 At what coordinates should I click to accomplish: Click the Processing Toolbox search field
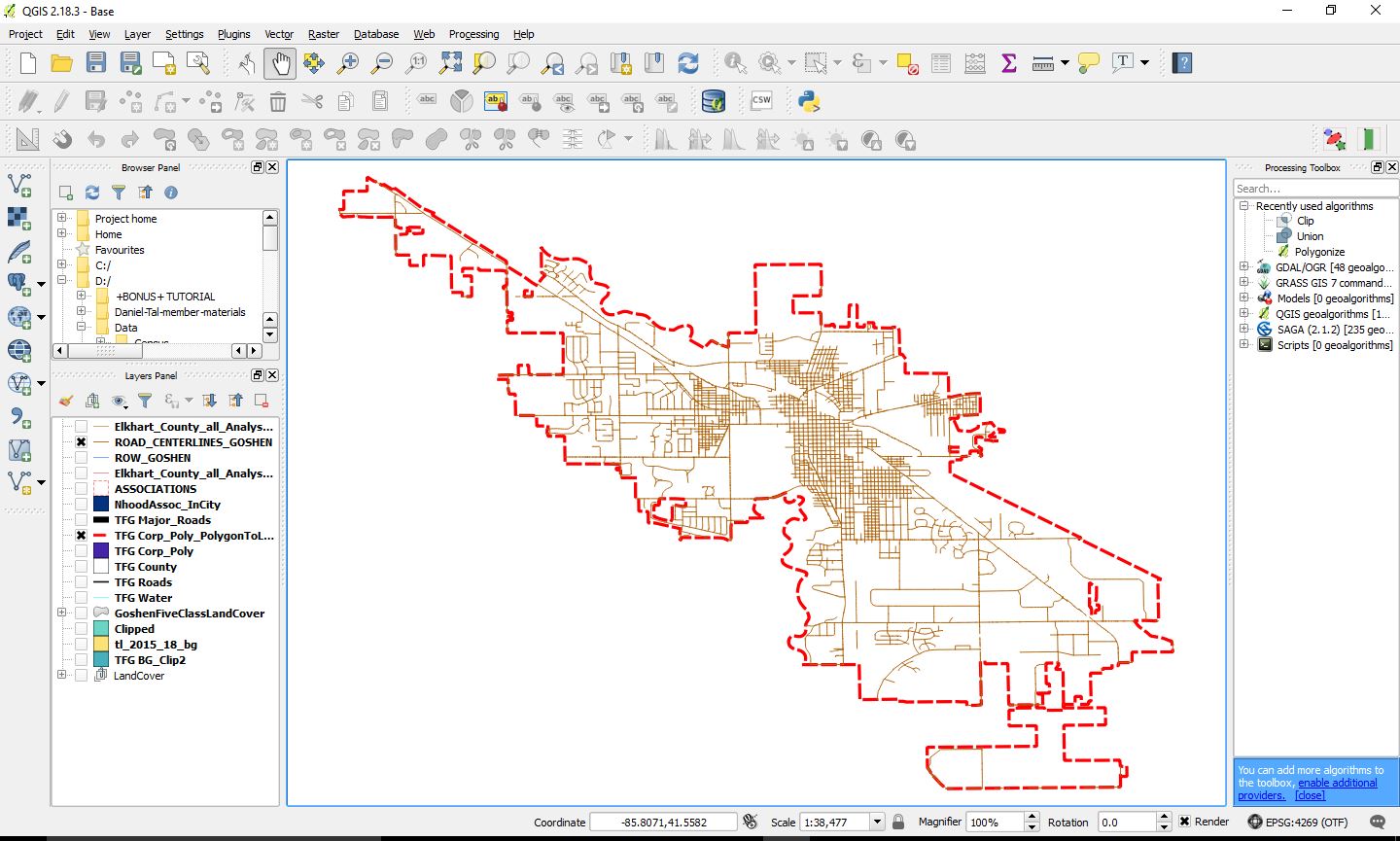[x=1315, y=189]
